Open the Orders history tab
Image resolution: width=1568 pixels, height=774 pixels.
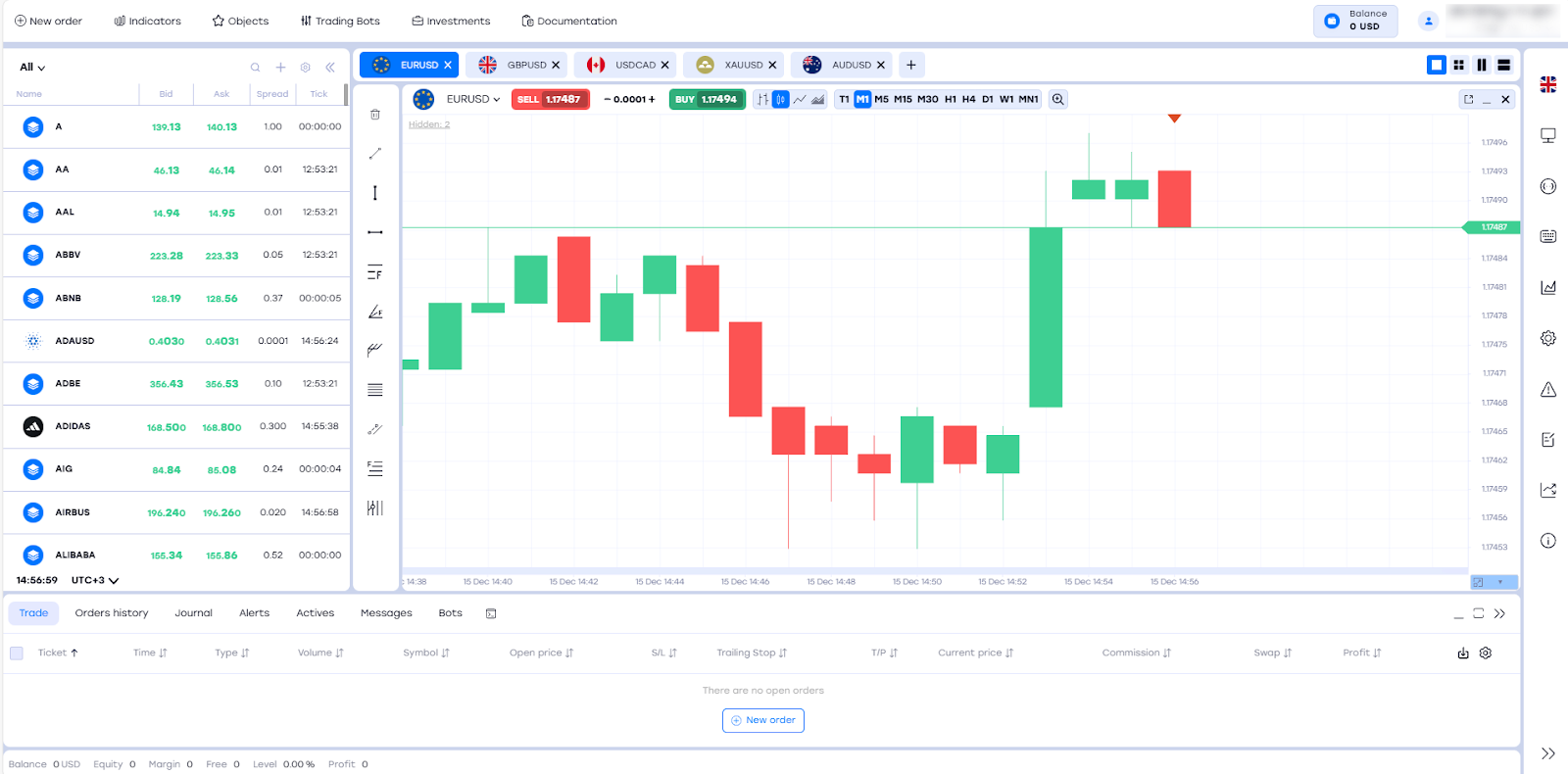(112, 613)
